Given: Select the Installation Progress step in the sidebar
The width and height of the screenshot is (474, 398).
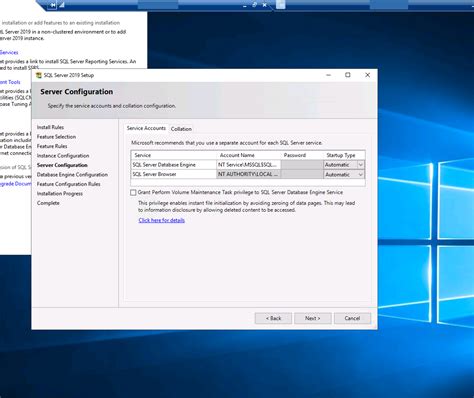Looking at the screenshot, I should pos(60,194).
